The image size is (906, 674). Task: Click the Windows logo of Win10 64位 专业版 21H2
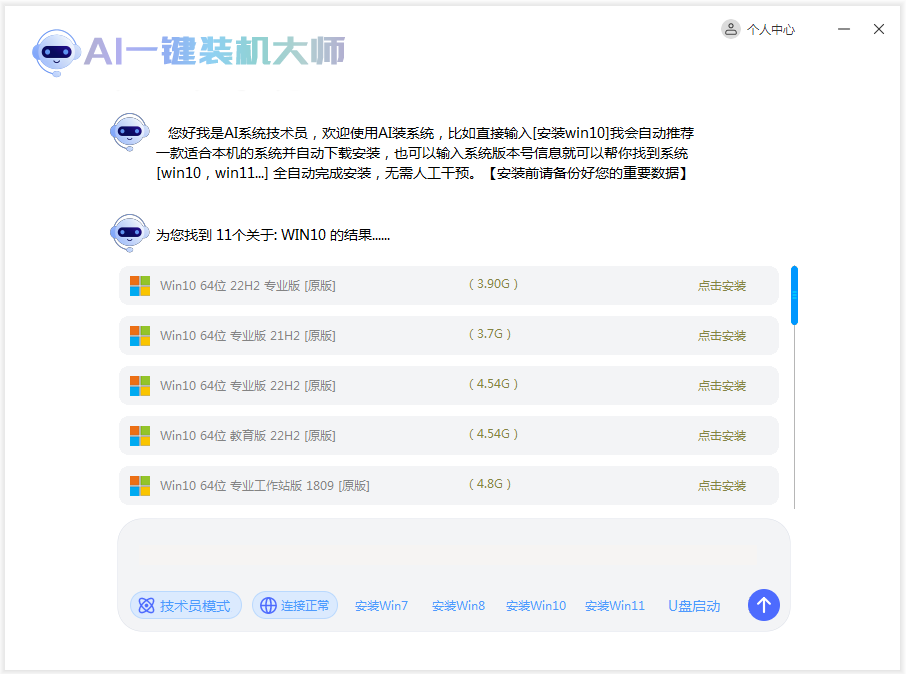click(x=140, y=336)
